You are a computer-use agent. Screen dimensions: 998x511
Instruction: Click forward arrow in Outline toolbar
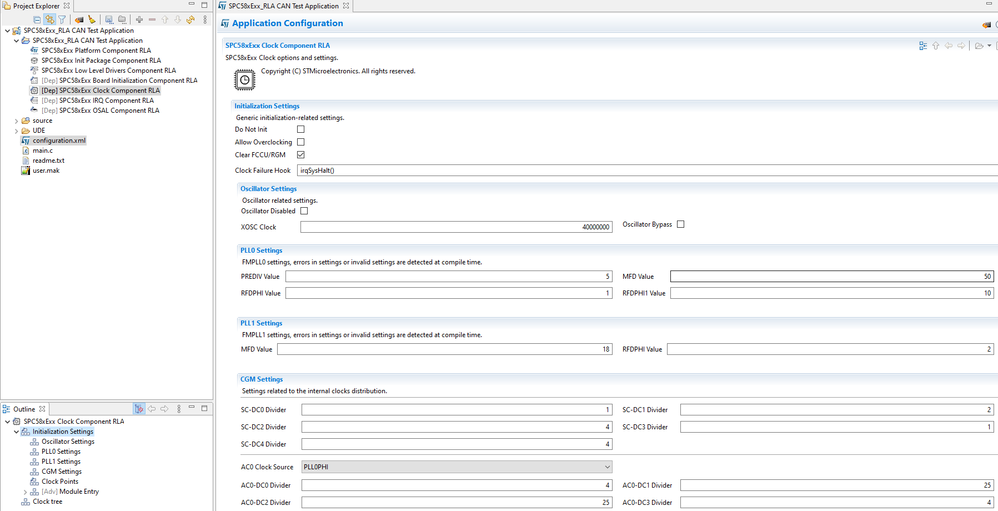click(165, 409)
